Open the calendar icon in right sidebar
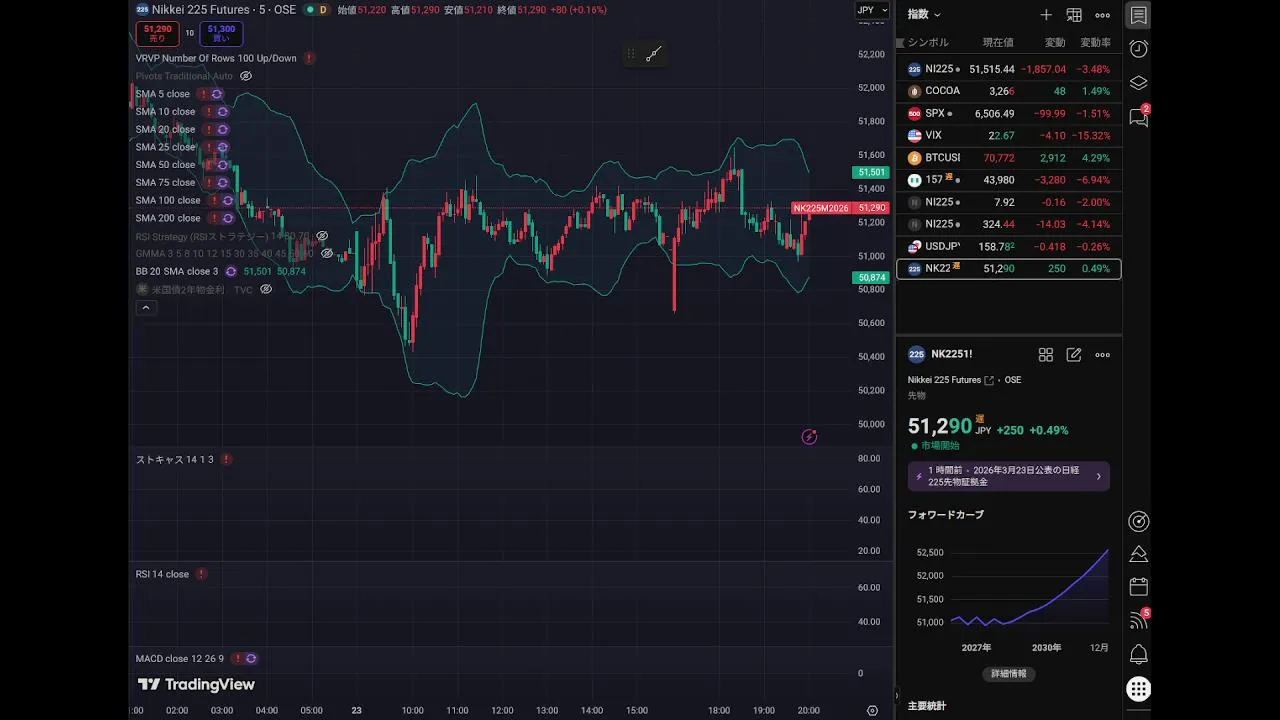The height and width of the screenshot is (720, 1280). click(x=1138, y=586)
